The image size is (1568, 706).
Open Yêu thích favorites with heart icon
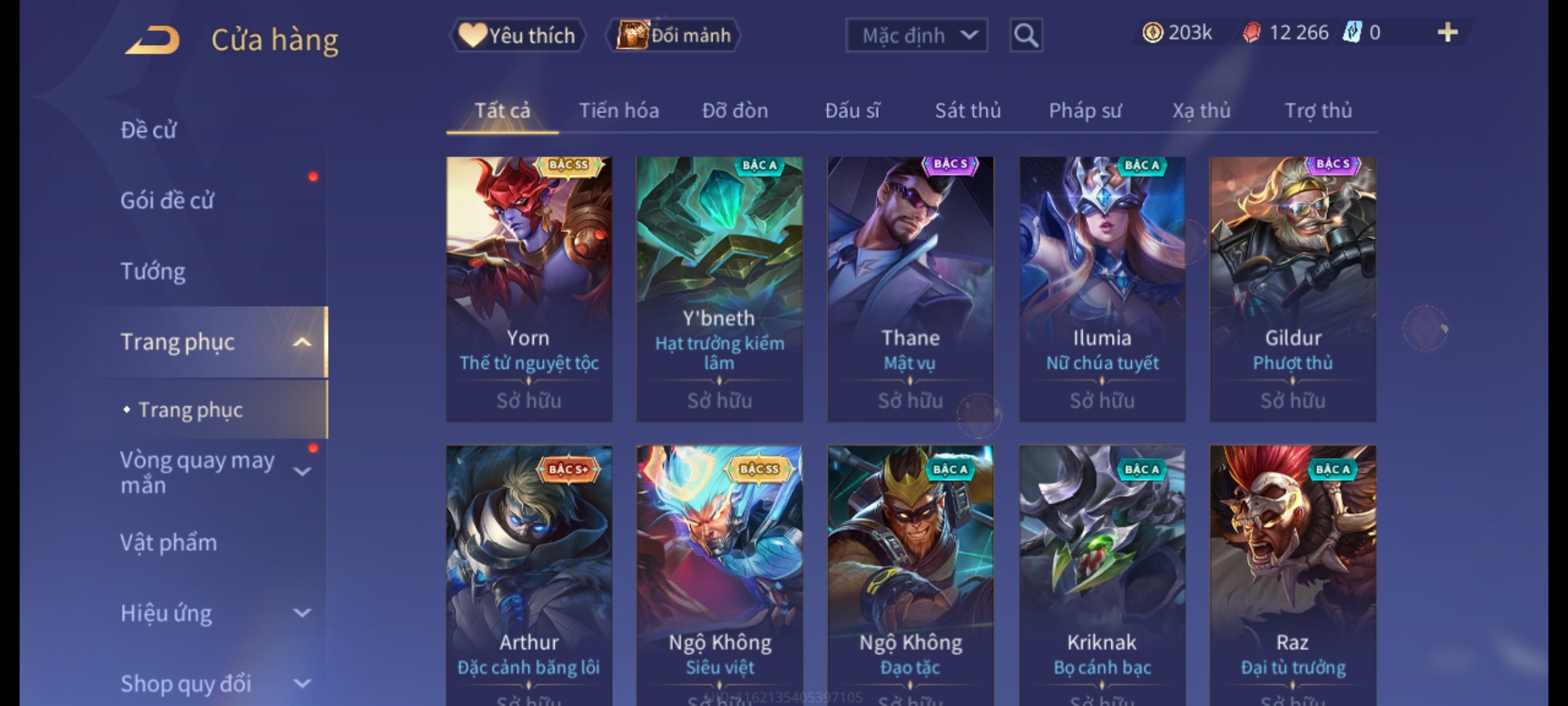click(x=517, y=35)
